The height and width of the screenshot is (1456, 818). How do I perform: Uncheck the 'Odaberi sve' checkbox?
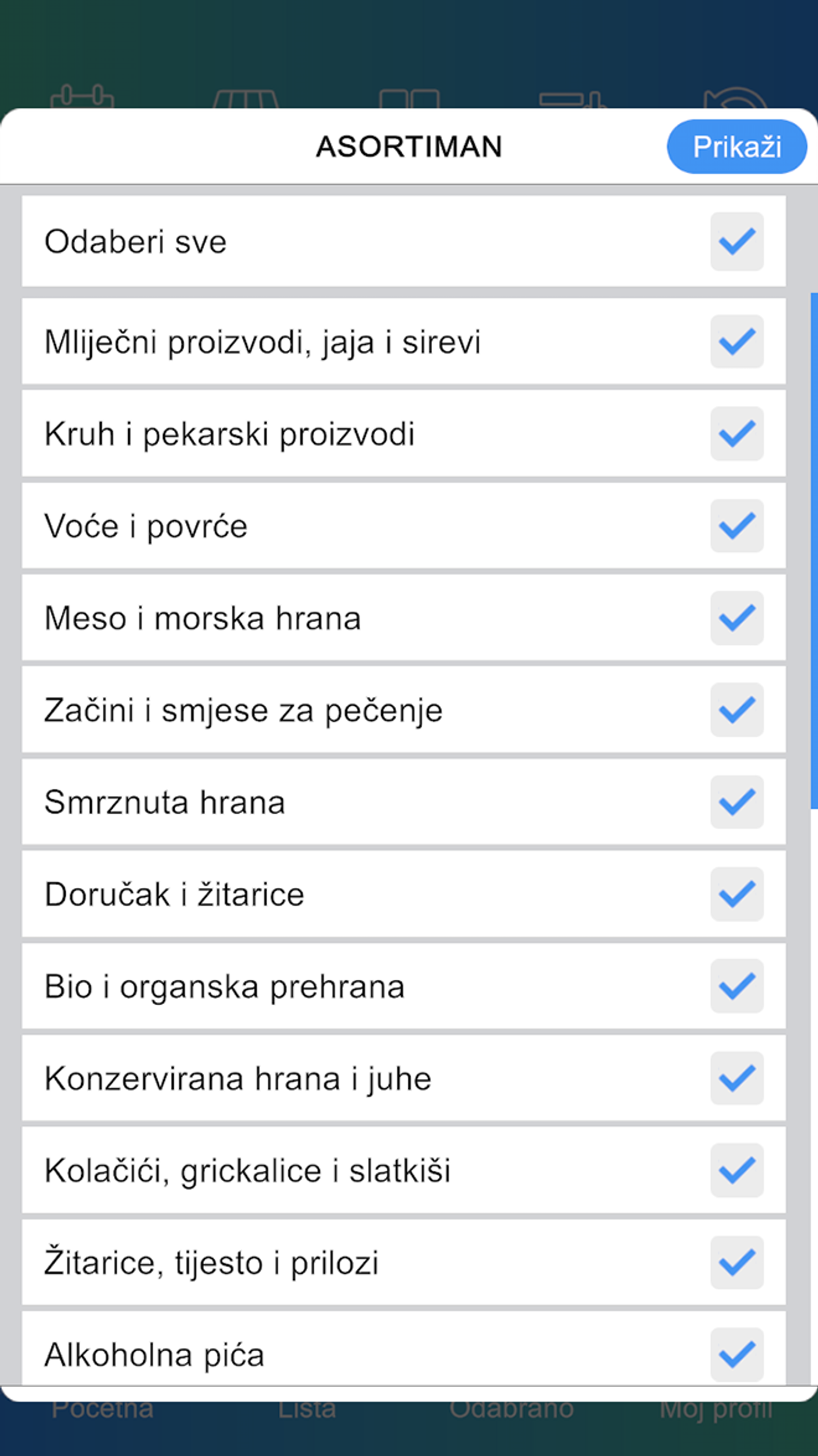(737, 241)
